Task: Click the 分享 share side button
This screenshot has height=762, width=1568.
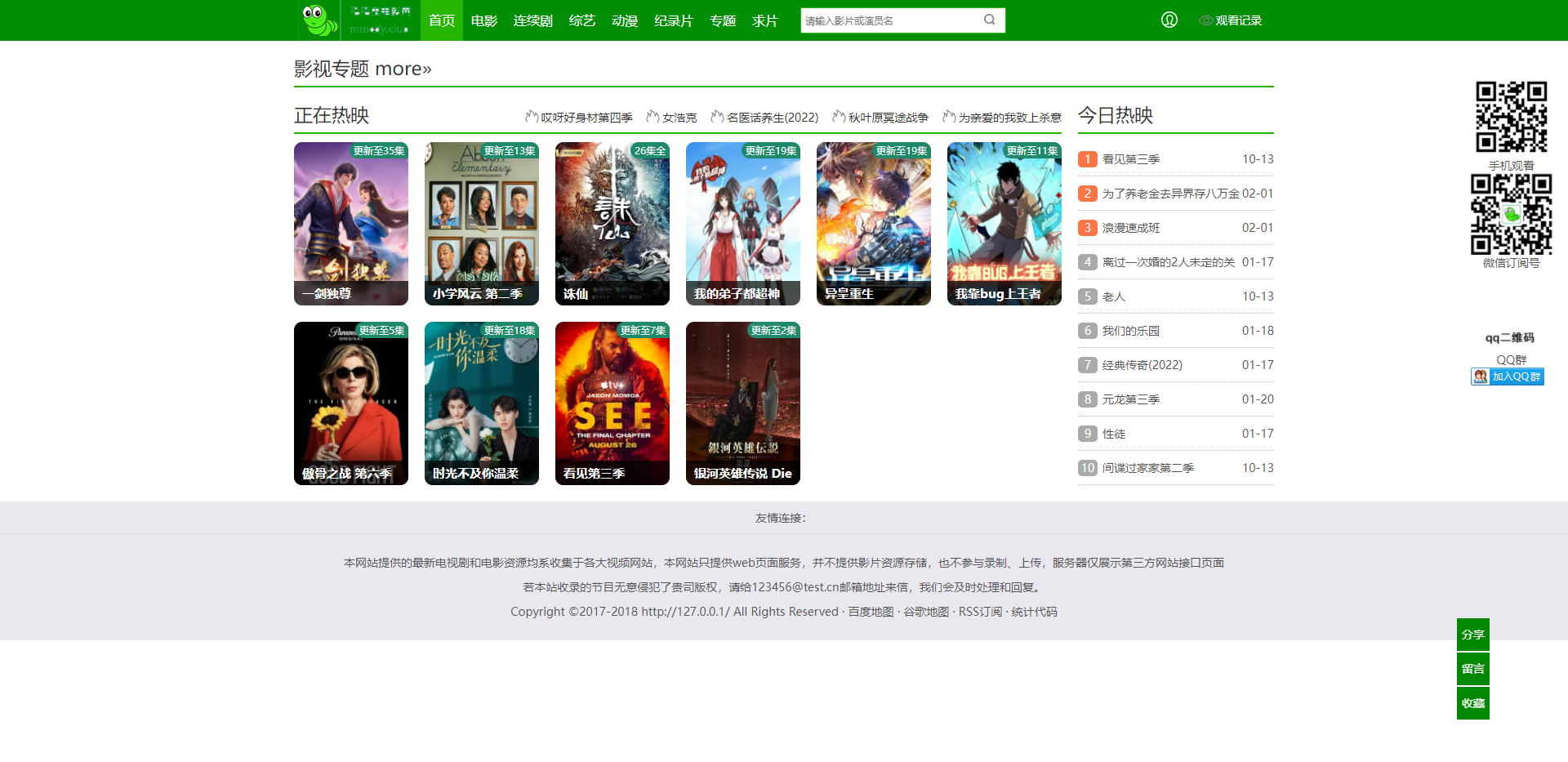Action: 1473,635
